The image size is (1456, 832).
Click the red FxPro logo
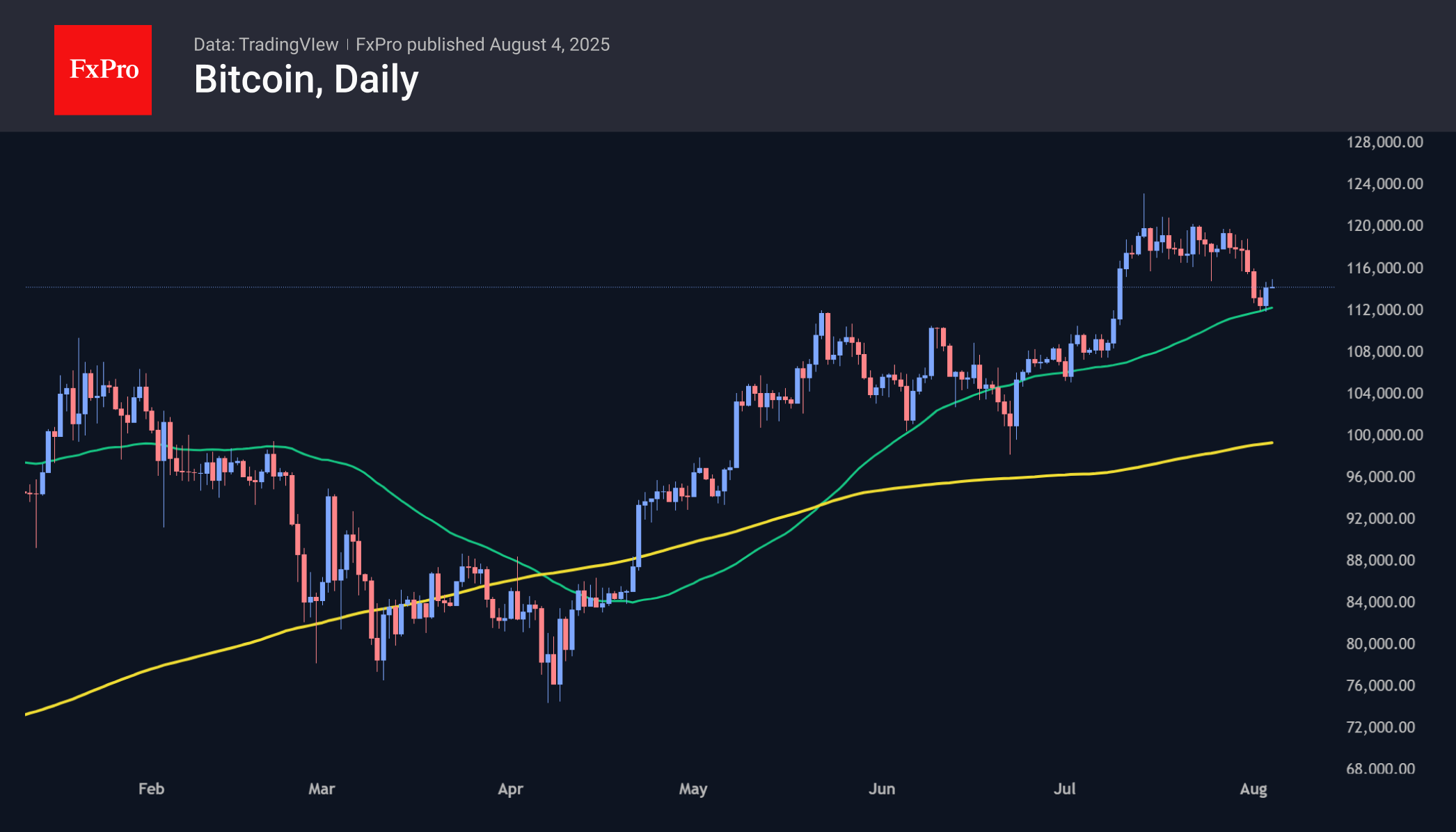point(103,70)
